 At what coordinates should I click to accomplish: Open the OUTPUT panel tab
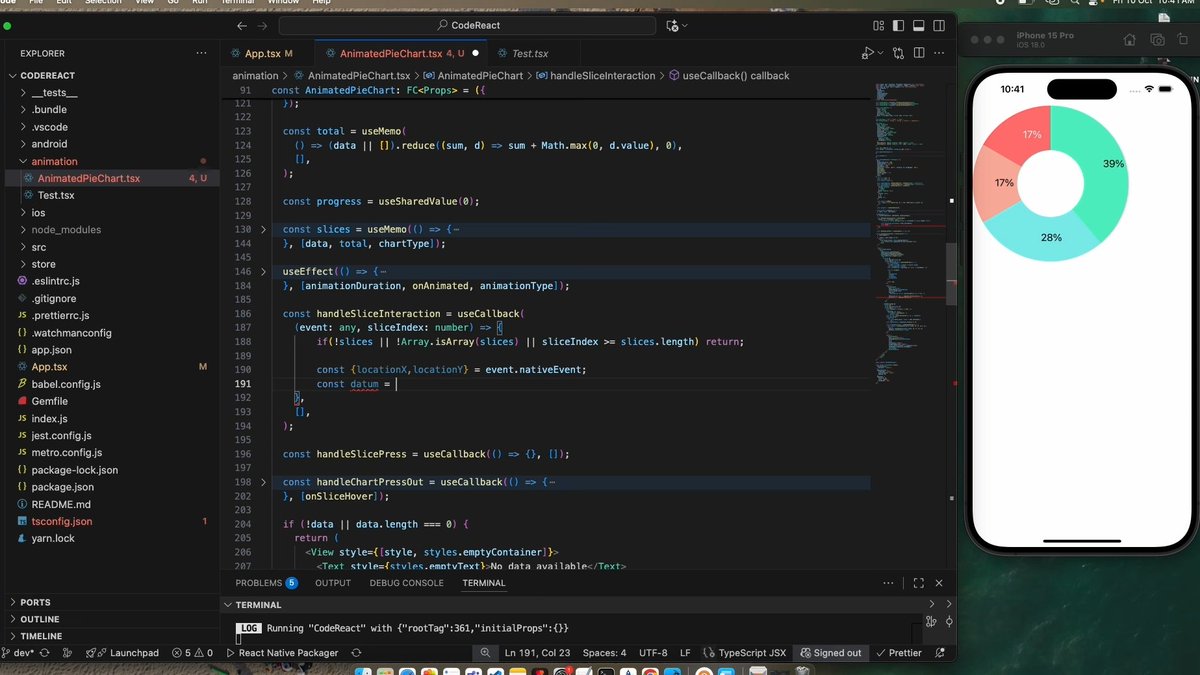[333, 583]
